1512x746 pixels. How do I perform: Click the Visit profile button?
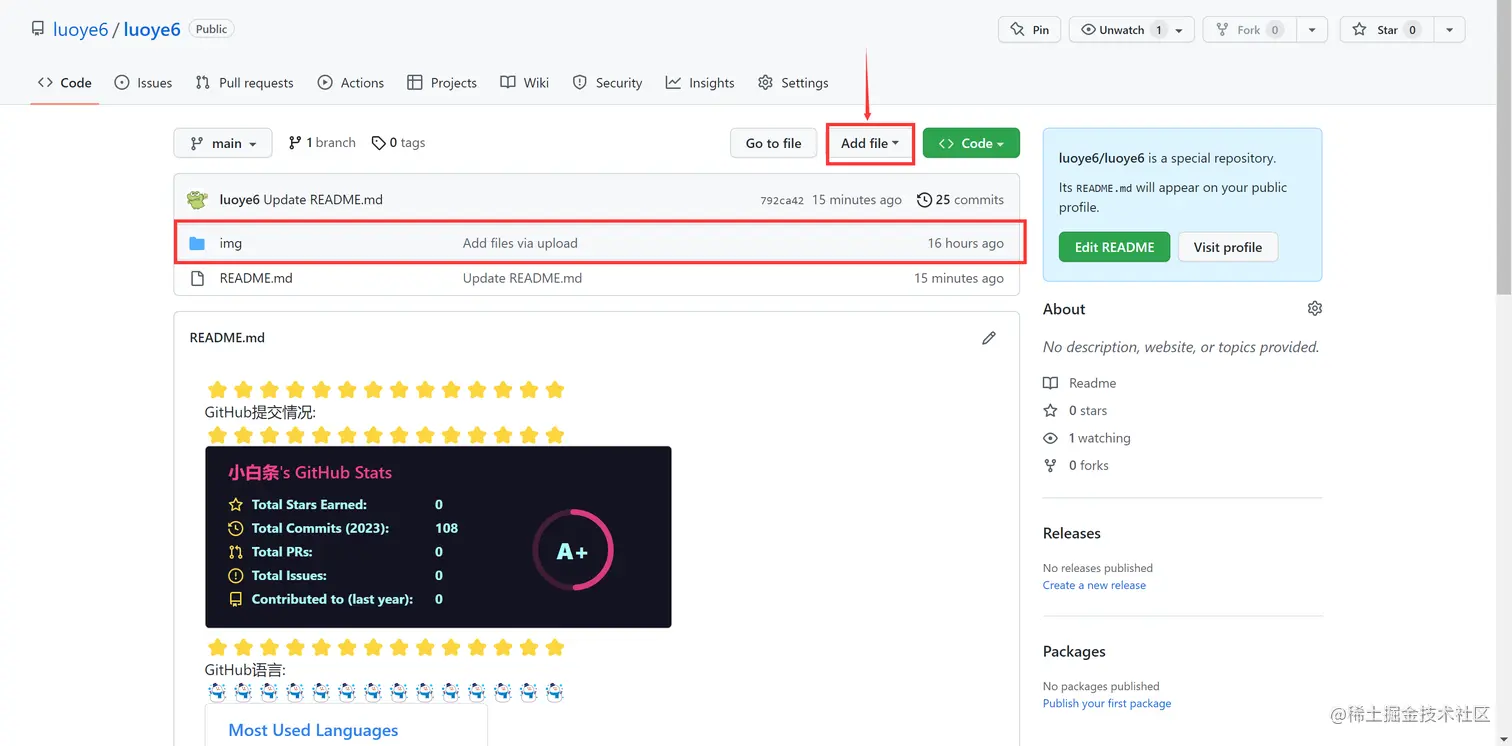(x=1228, y=247)
